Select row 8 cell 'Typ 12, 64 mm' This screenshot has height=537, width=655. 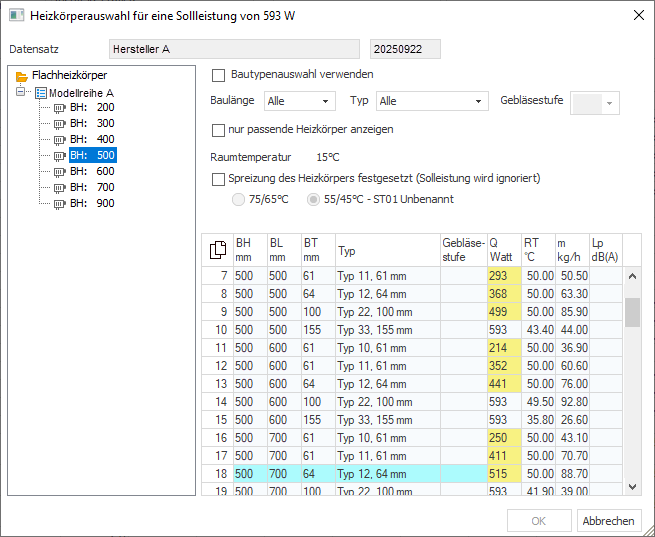pyautogui.click(x=388, y=294)
